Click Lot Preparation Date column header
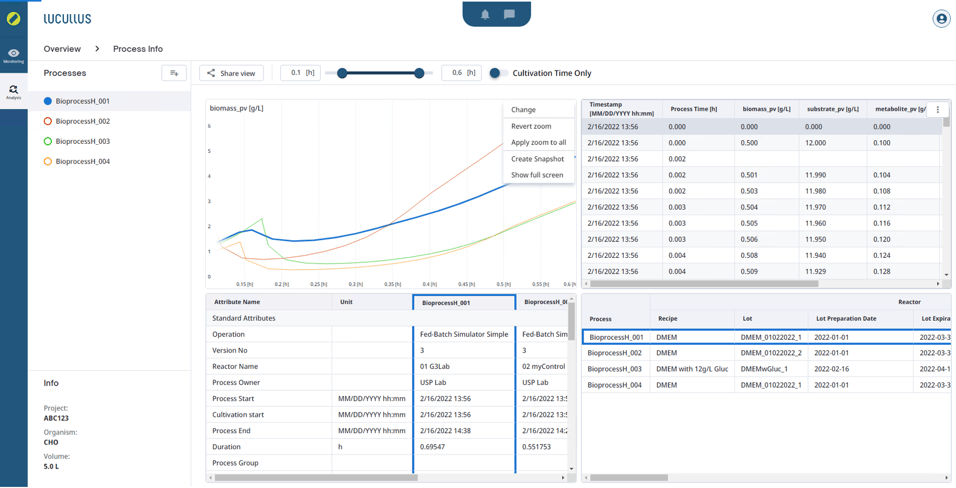Viewport: 956px width, 488px height. 860,318
